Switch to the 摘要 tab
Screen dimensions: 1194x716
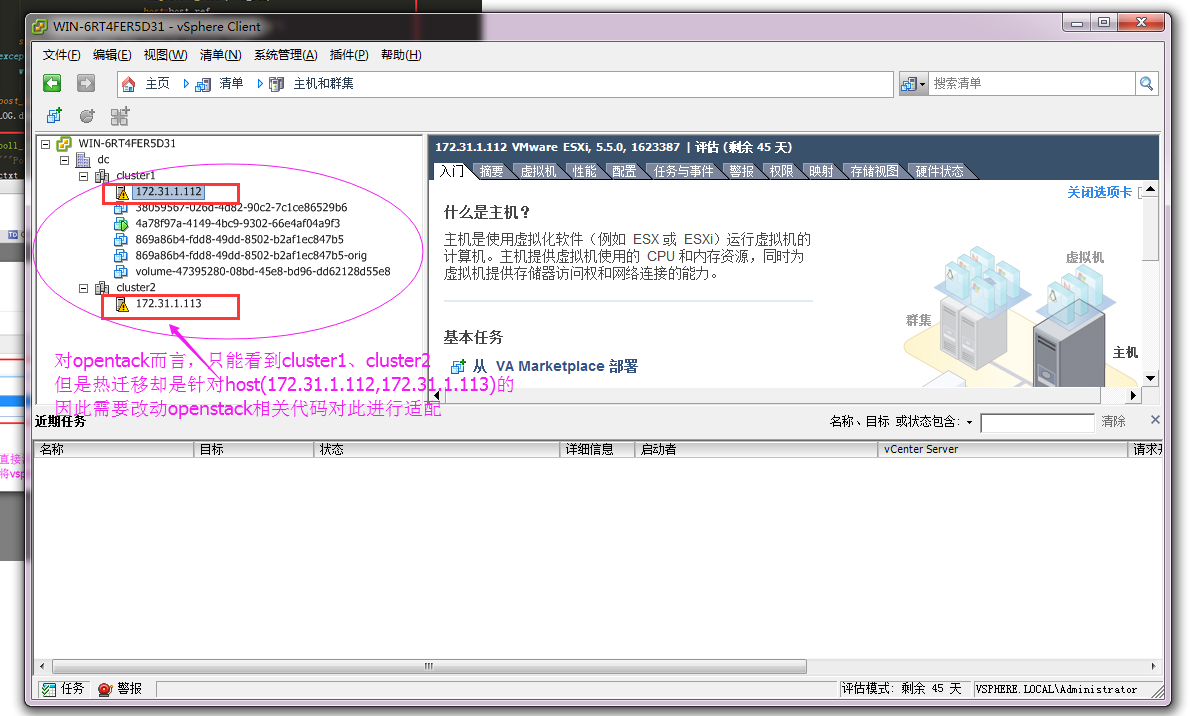[491, 171]
